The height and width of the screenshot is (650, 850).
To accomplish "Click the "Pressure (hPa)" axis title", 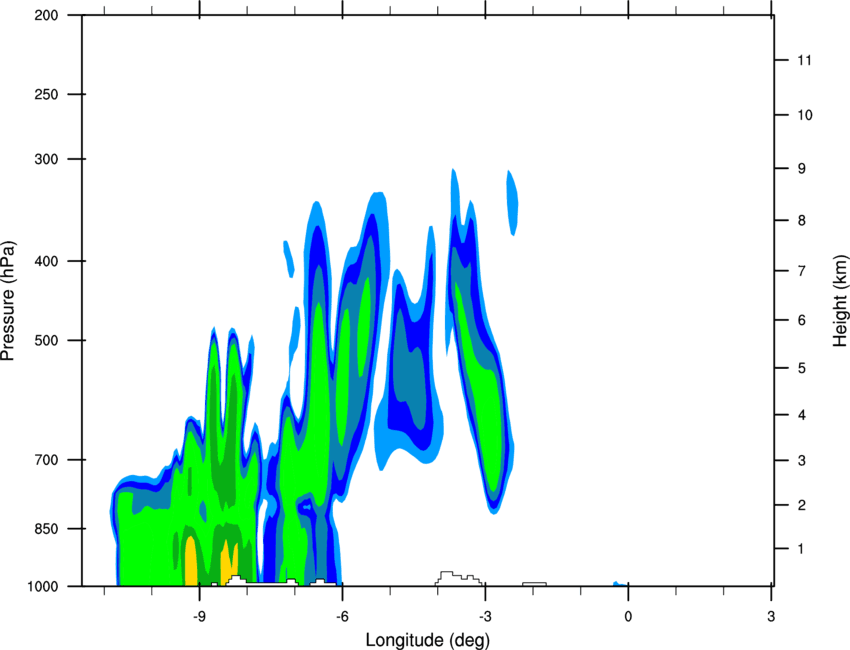I will click(8, 300).
